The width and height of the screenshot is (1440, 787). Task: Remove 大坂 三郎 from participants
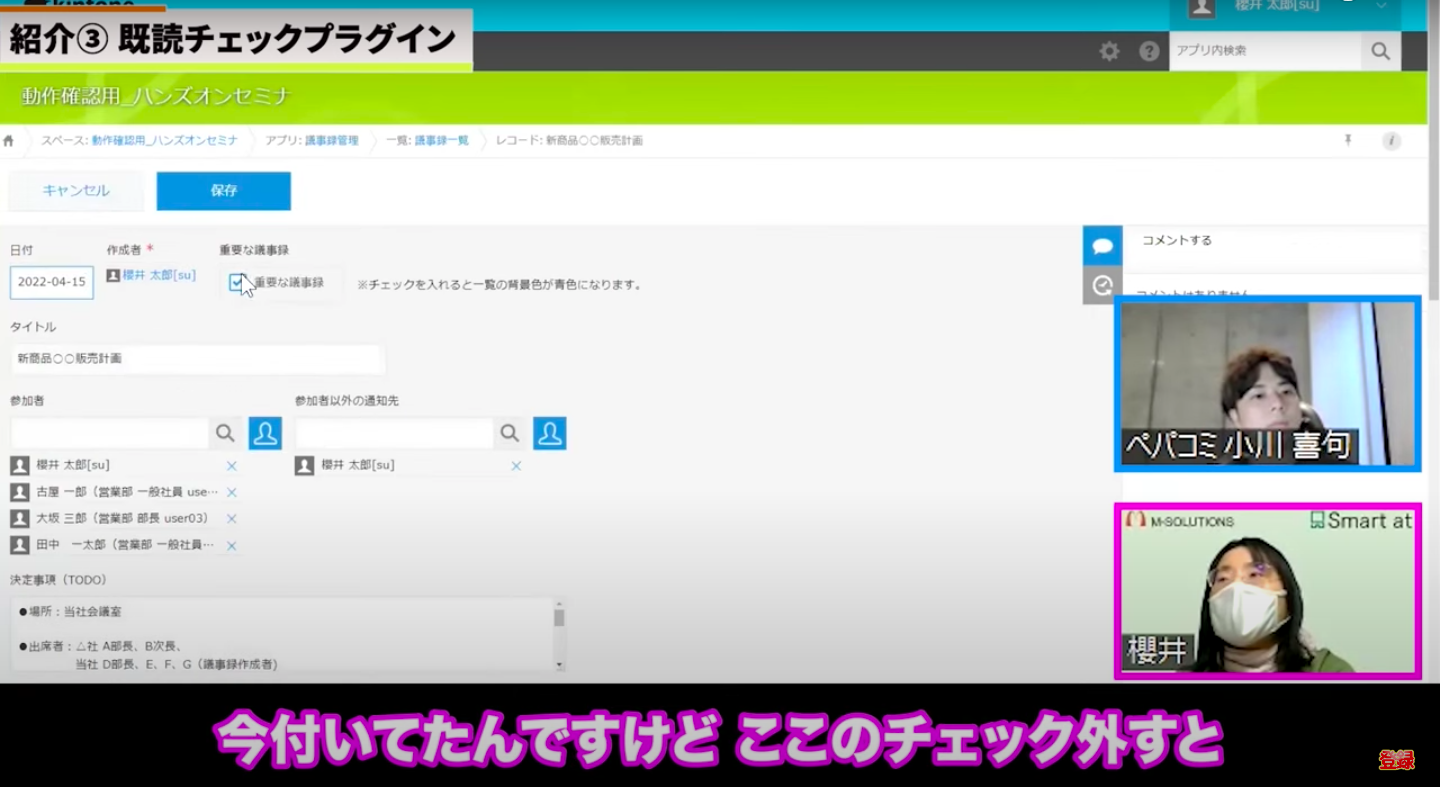(231, 519)
